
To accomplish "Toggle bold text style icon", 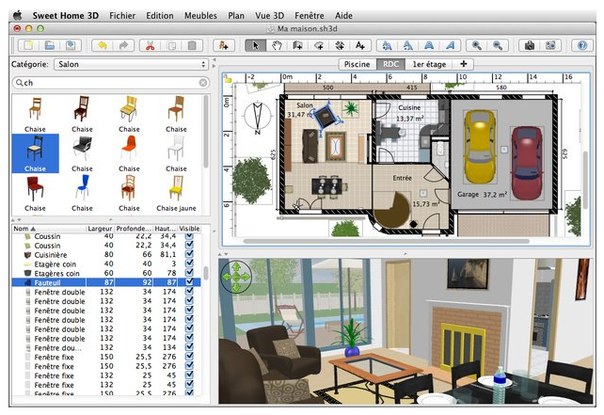I will pos(429,45).
